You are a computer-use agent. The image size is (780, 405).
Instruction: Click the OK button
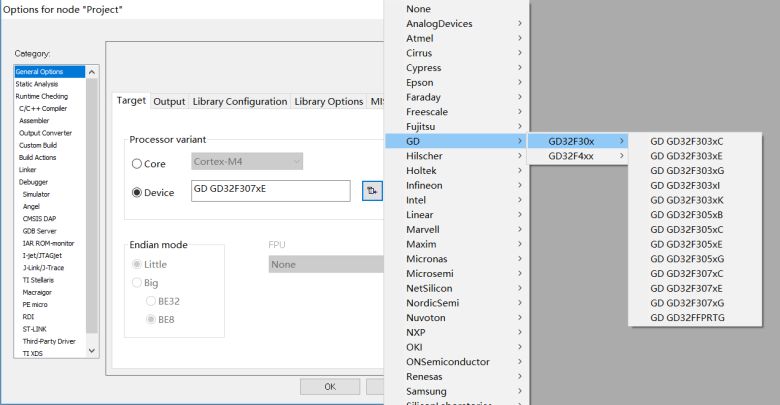click(330, 387)
